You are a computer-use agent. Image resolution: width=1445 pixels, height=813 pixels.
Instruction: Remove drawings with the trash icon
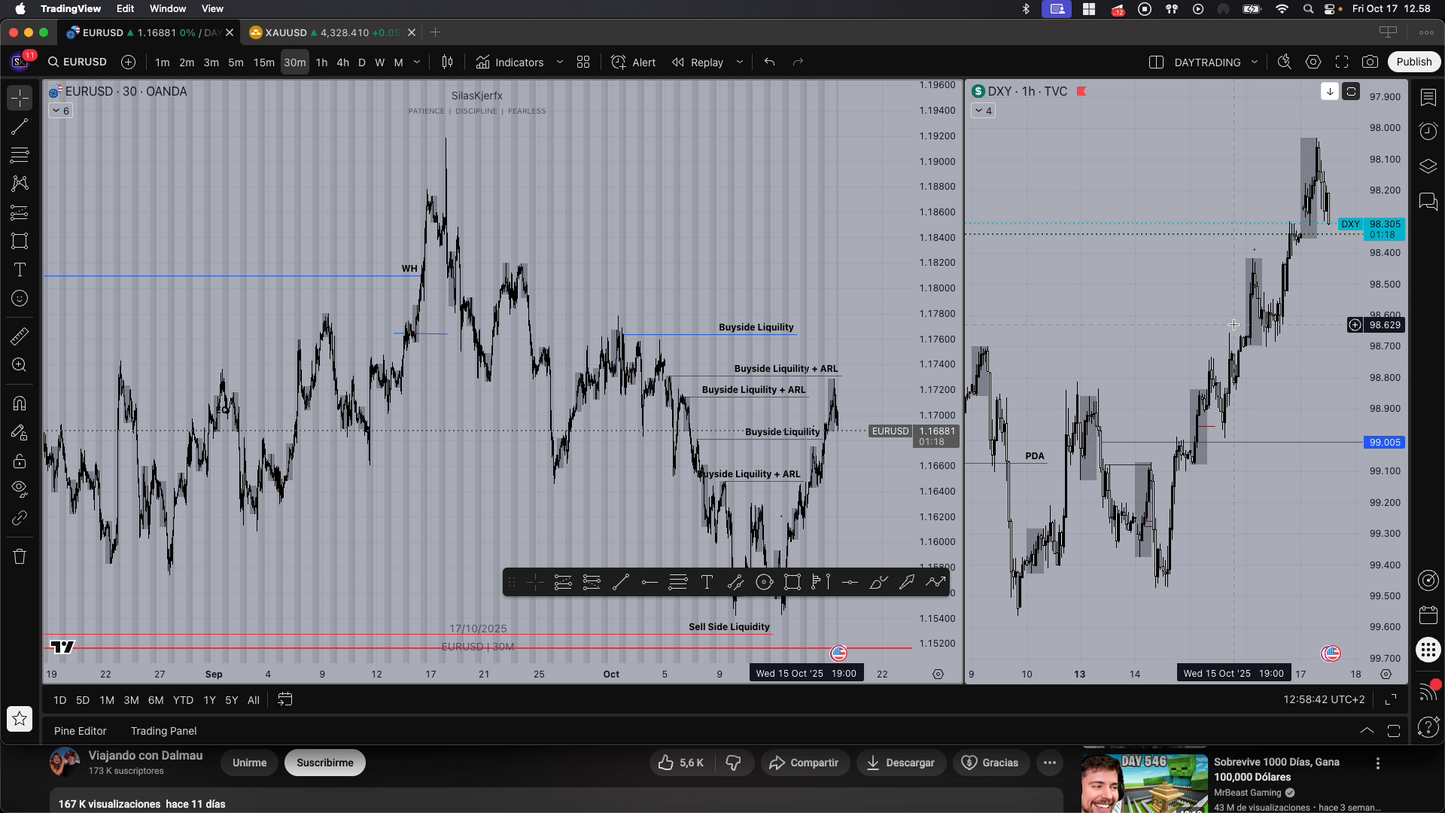[19, 557]
